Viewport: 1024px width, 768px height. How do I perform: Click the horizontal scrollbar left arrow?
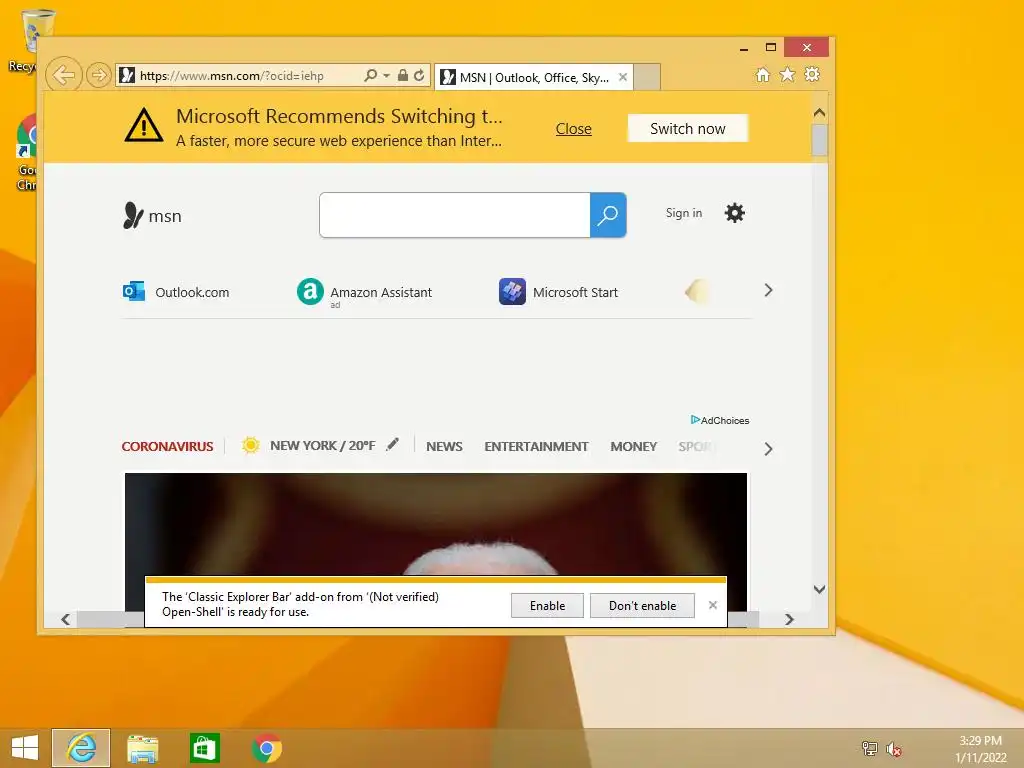tap(65, 619)
